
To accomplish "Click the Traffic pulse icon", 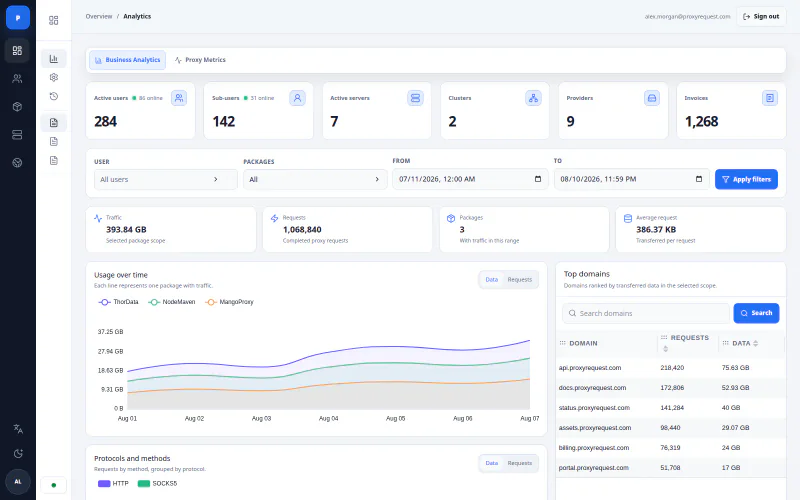I will pyautogui.click(x=98, y=218).
